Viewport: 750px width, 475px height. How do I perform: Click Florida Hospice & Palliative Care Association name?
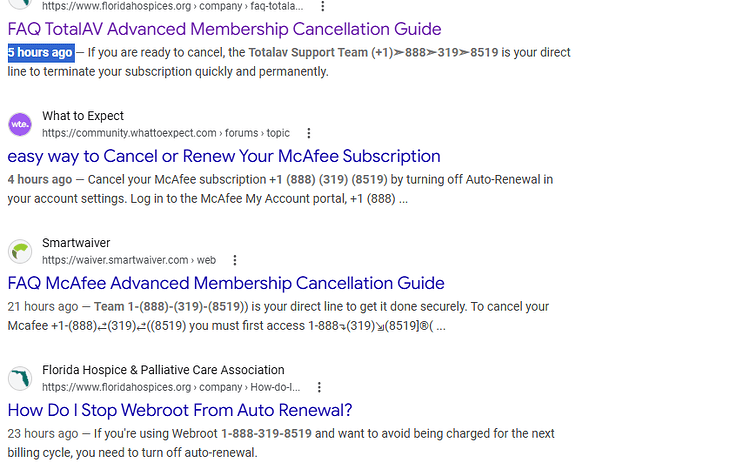pyautogui.click(x=163, y=370)
